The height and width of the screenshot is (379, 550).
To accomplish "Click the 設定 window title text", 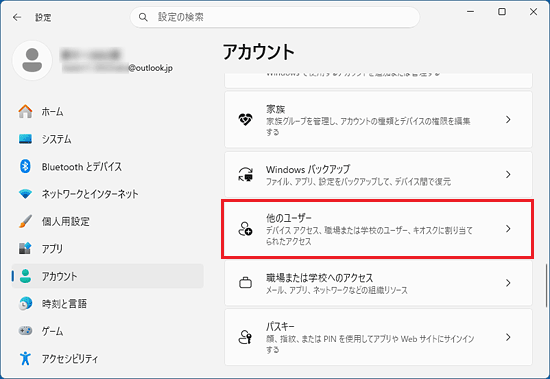I will pyautogui.click(x=43, y=17).
